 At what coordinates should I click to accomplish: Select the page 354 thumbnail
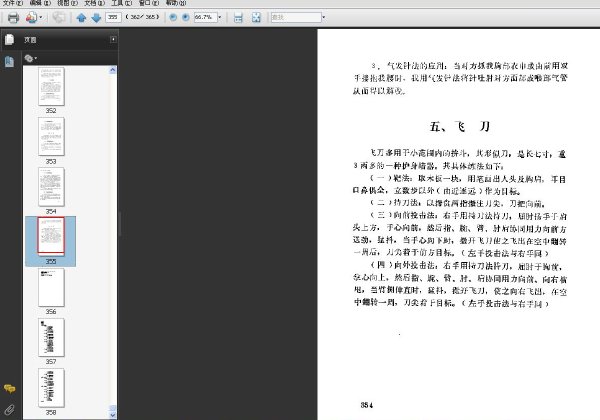[51, 187]
